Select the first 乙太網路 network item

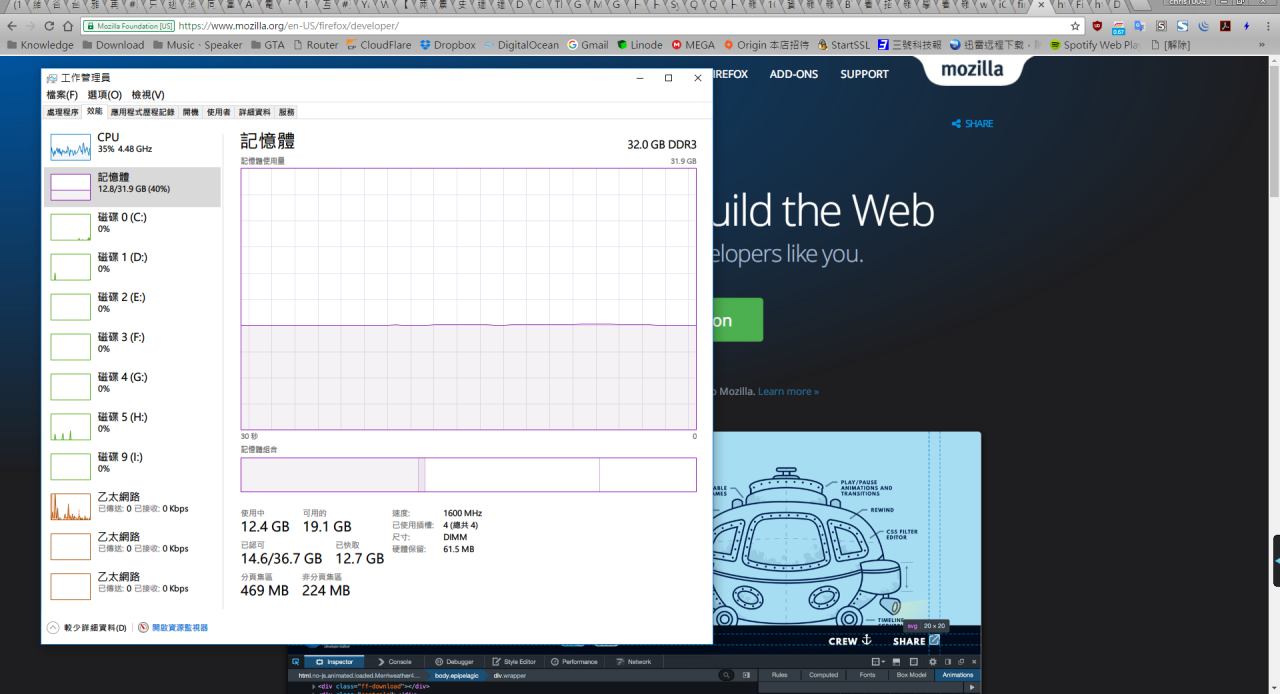click(x=132, y=506)
